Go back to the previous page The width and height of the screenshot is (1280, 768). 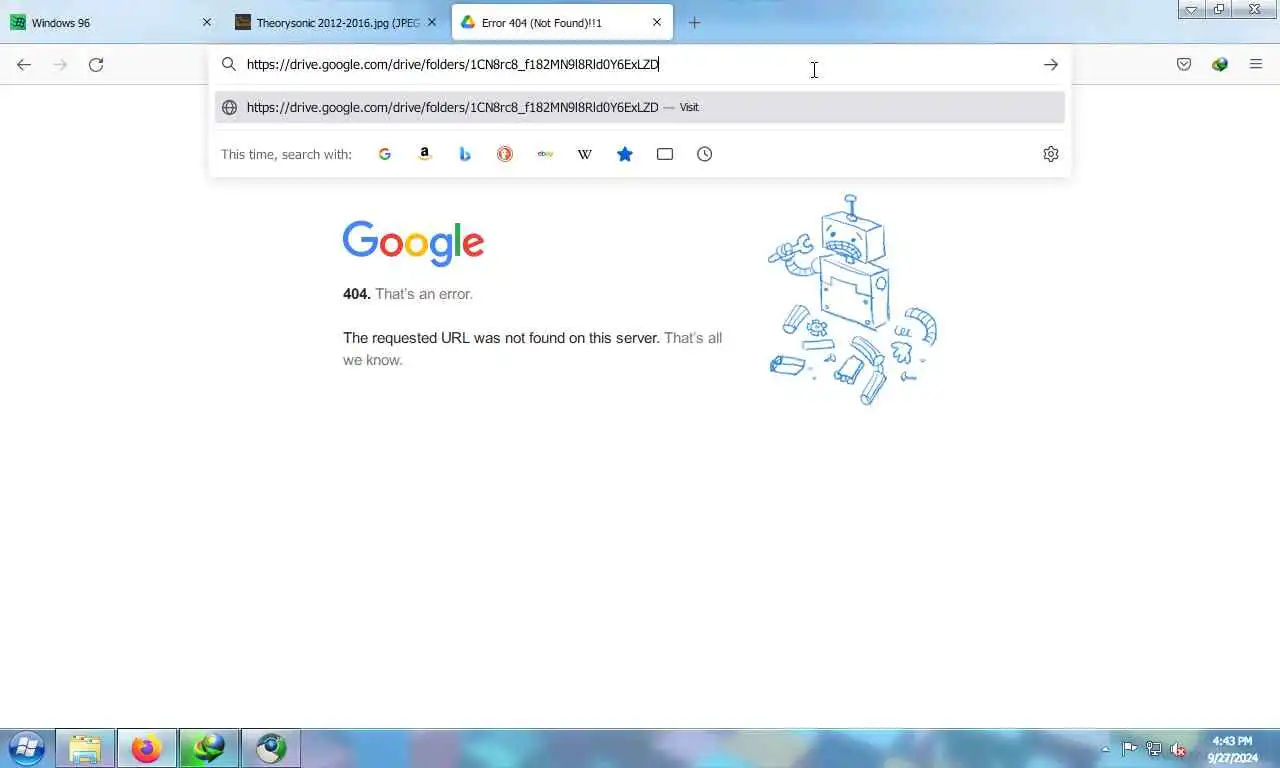pos(24,64)
